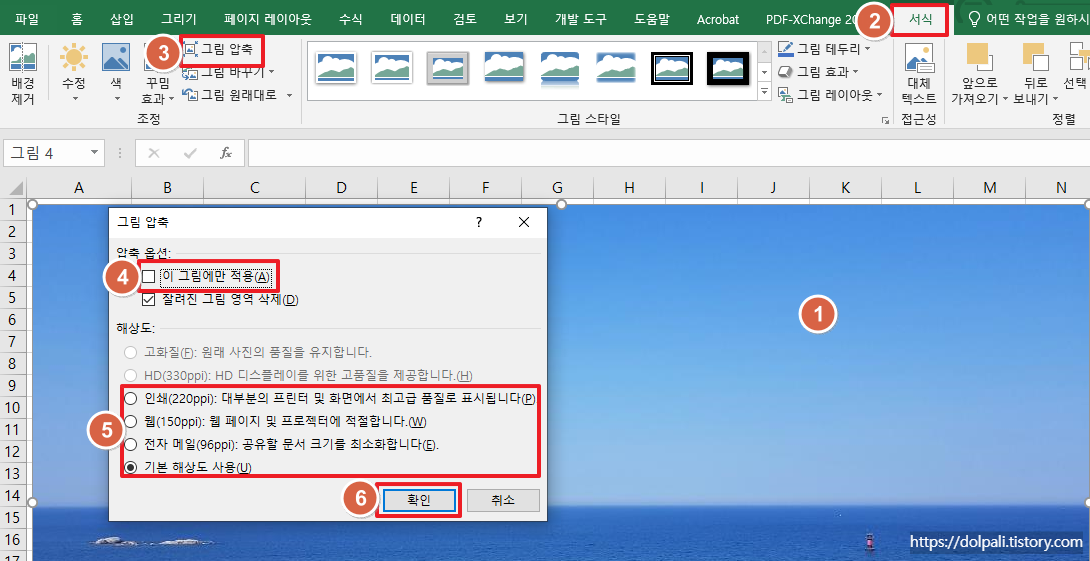Open the Name Box dropdown arrow
The width and height of the screenshot is (1090, 561).
coord(94,153)
